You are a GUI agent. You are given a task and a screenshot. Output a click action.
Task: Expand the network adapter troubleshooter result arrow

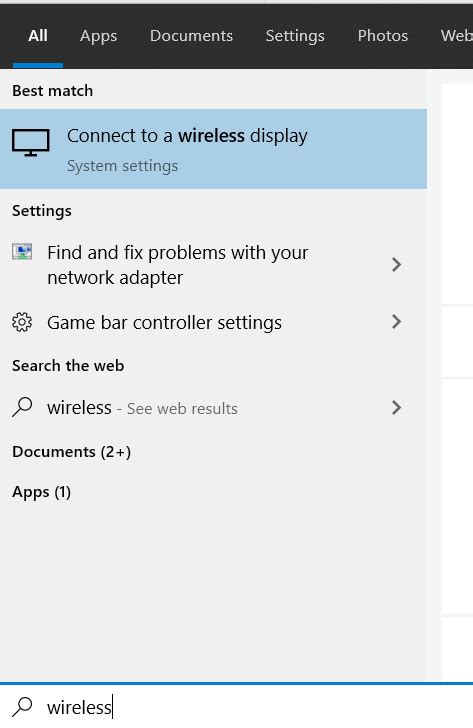(396, 265)
